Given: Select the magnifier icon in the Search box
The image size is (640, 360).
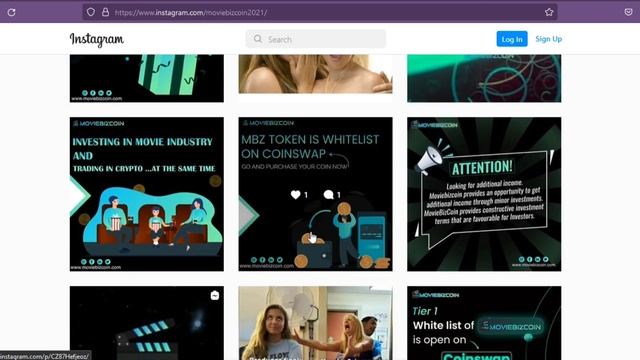Looking at the screenshot, I should tap(258, 39).
